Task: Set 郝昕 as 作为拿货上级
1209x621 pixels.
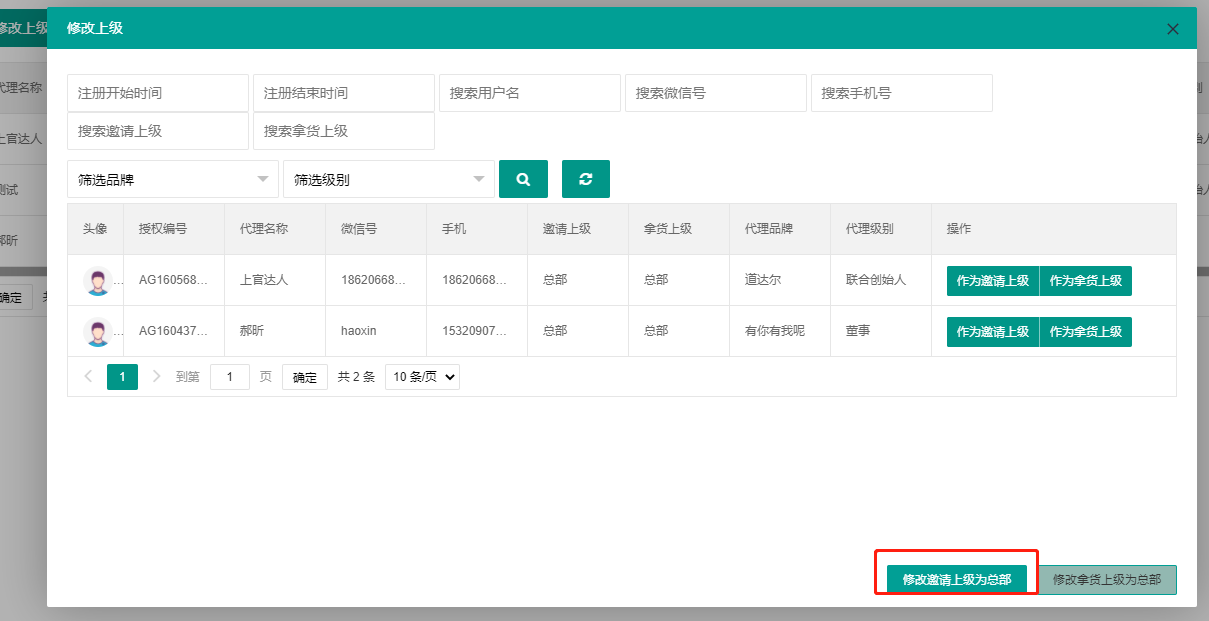Action: (x=1085, y=332)
